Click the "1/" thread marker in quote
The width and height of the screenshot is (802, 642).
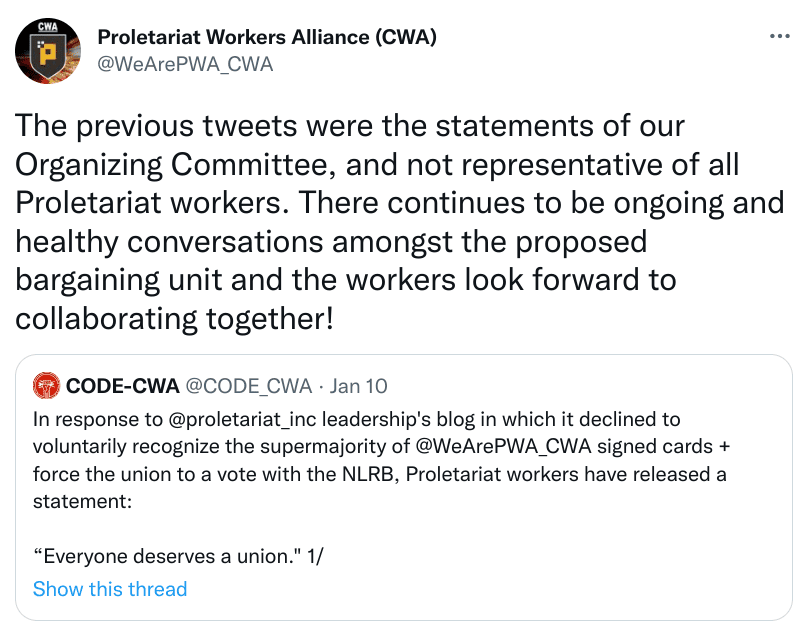[313, 558]
